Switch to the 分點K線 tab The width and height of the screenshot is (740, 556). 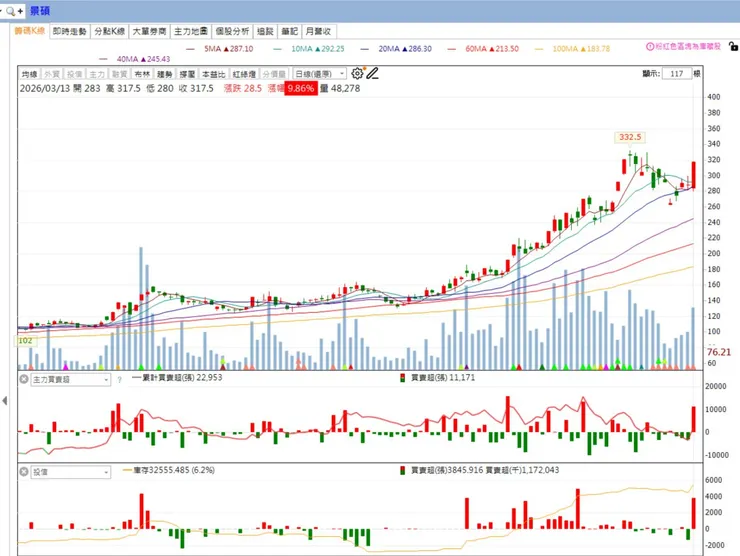tap(109, 31)
